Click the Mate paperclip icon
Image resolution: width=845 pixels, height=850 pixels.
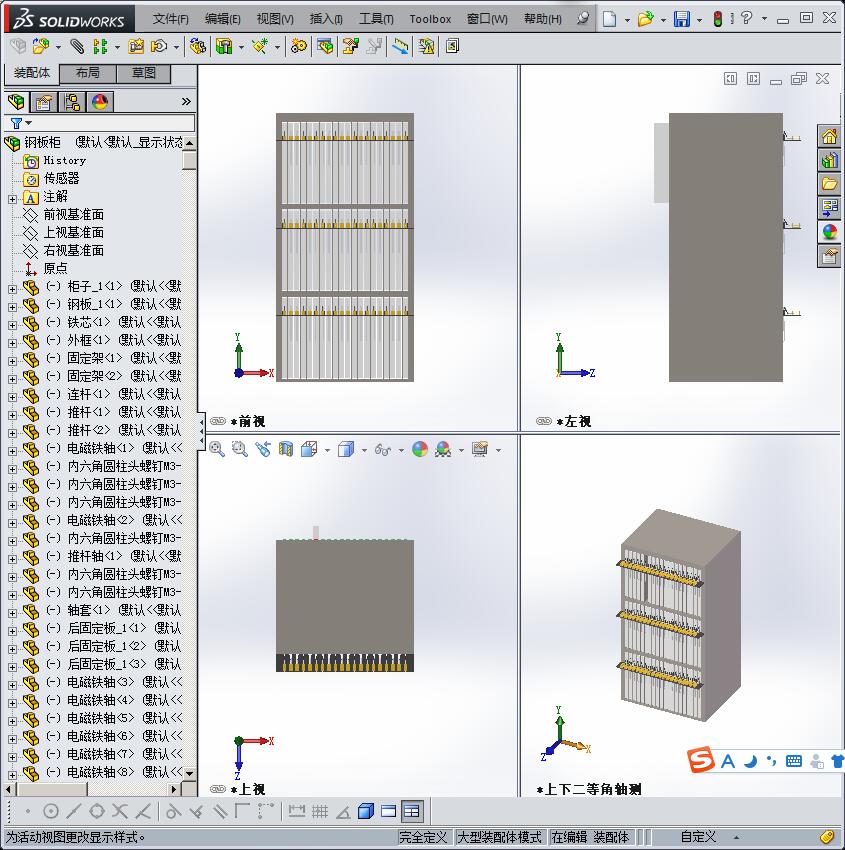77,47
